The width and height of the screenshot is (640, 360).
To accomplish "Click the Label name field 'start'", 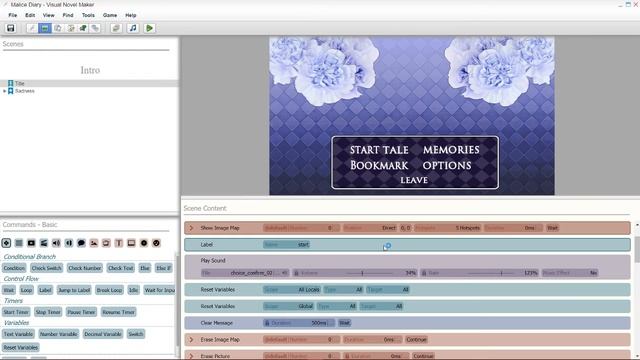I will click(x=287, y=245).
